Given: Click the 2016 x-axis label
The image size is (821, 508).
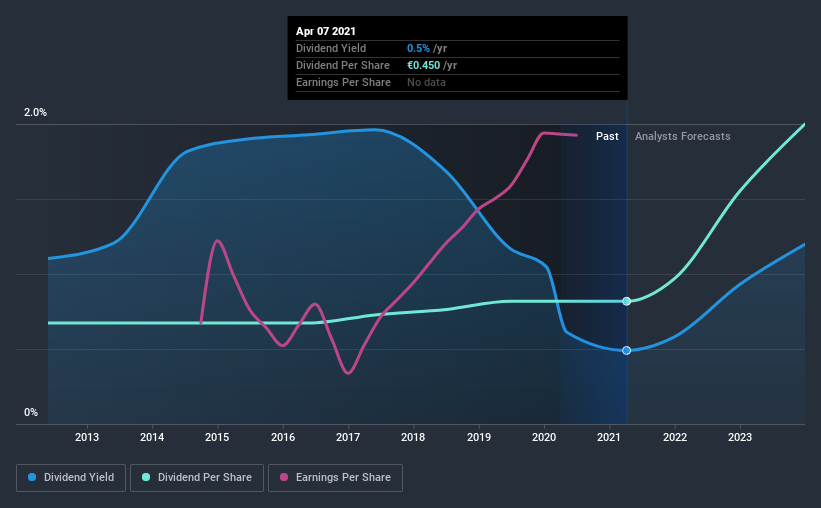Looking at the screenshot, I should pos(283,437).
